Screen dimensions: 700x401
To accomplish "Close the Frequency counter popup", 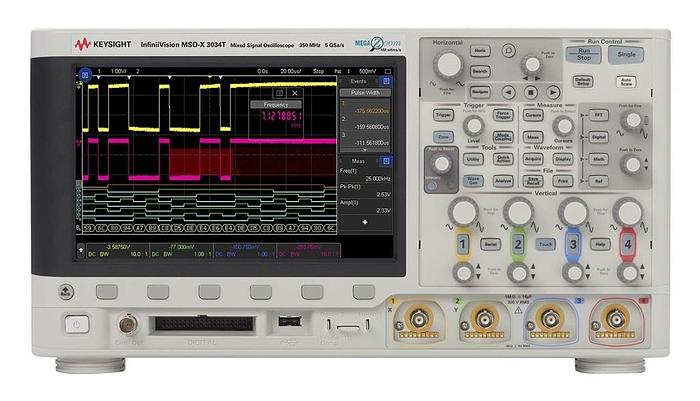I will 295,93.
